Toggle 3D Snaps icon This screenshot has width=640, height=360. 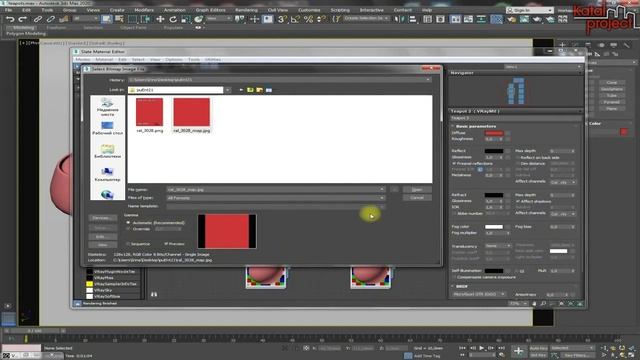pos(282,19)
